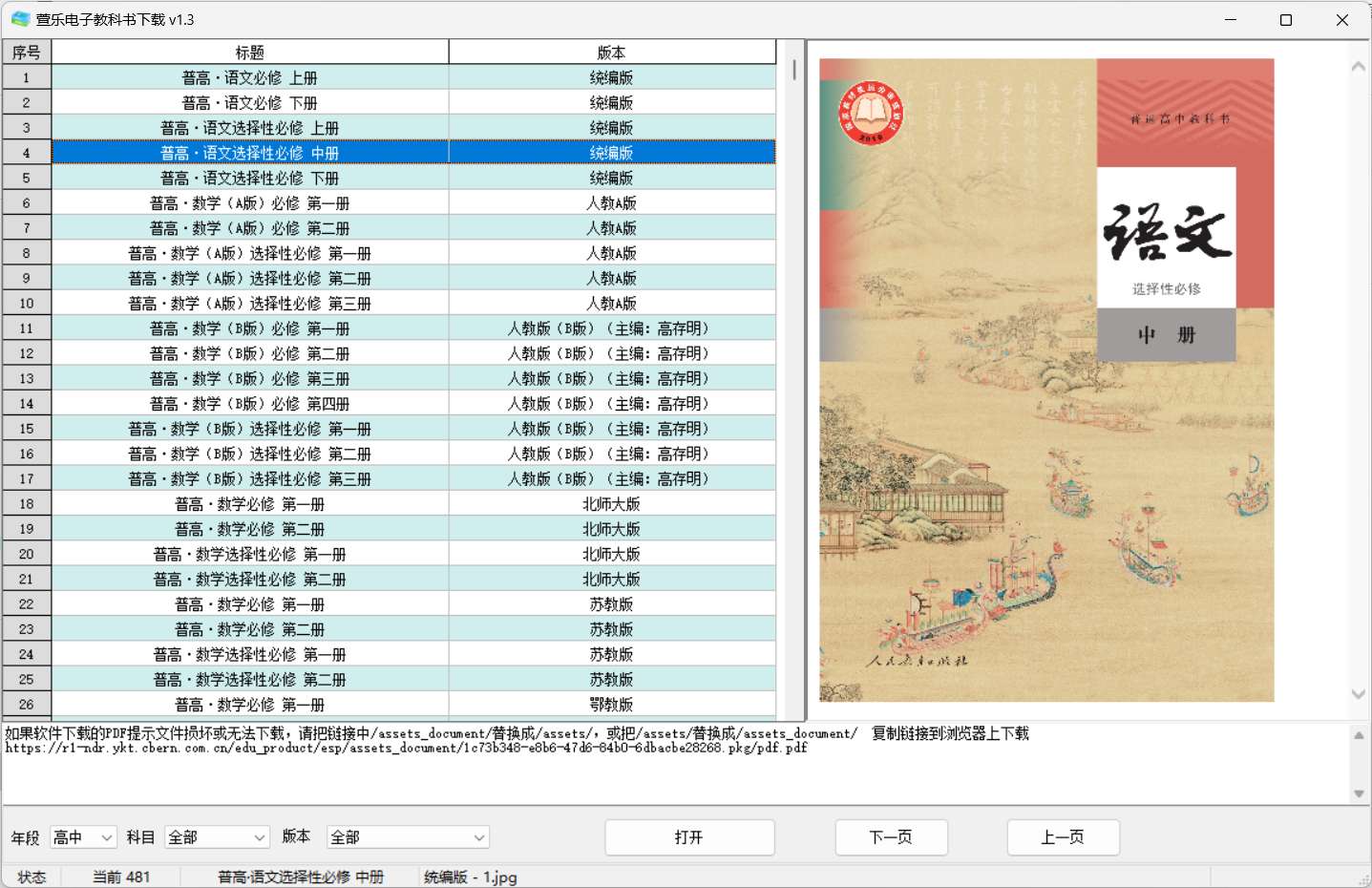Click status bar text 当前 481
1372x888 pixels.
point(121,877)
